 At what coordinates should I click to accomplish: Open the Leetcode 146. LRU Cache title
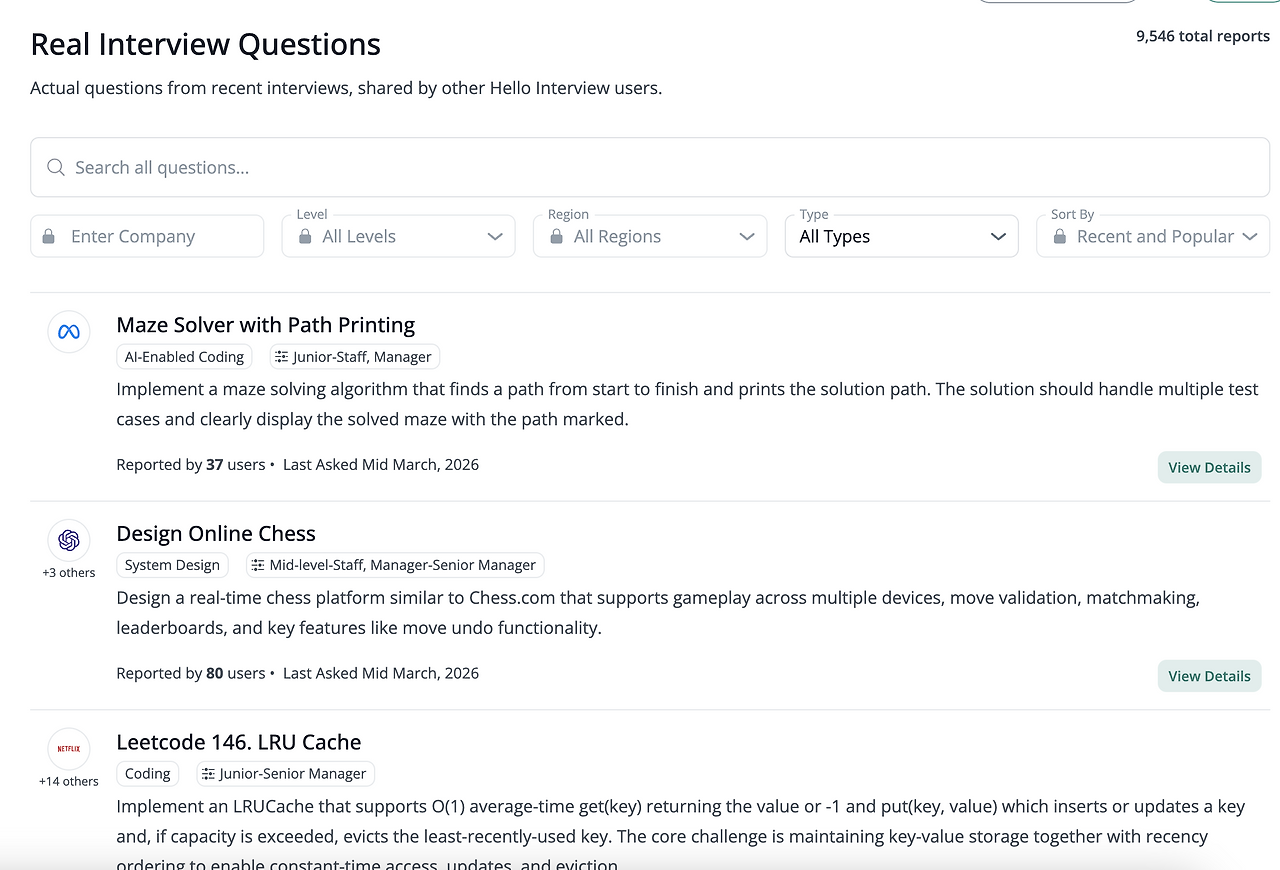(238, 742)
